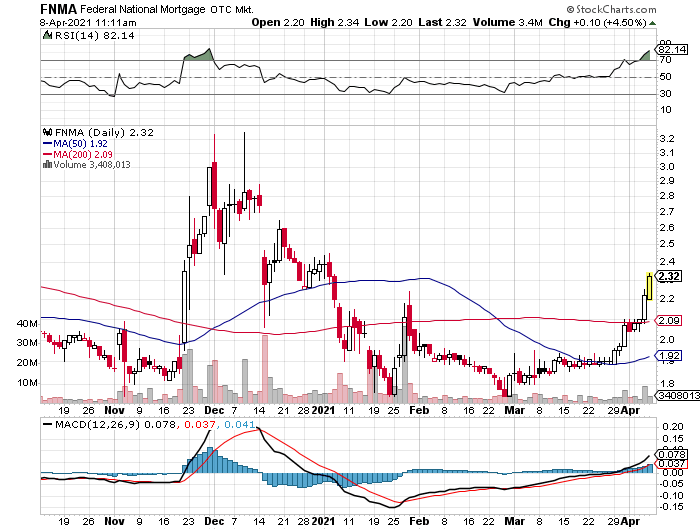Click the MA(200) 2.09 legend entry
700x530 pixels.
click(78, 154)
